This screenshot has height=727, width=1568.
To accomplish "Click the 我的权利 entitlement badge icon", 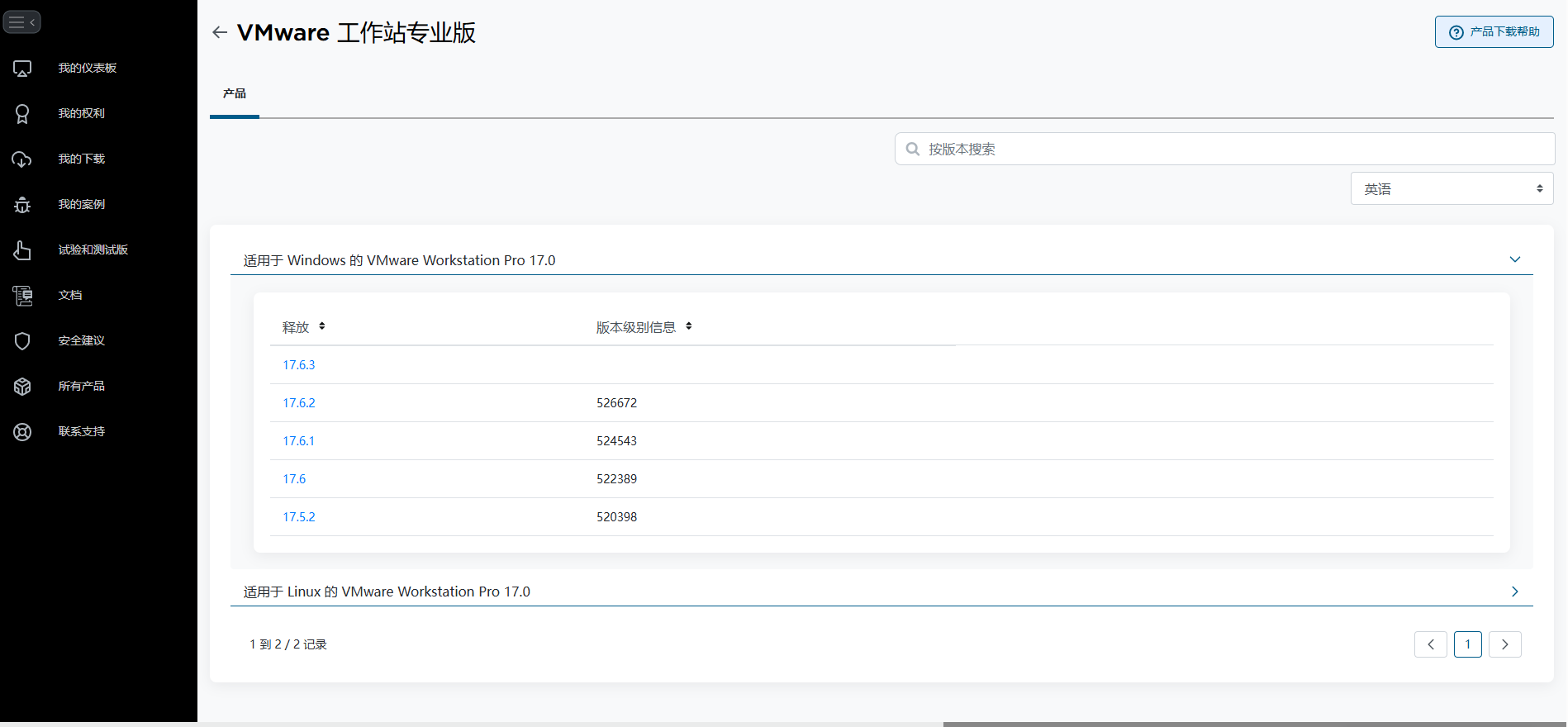I will [x=22, y=114].
